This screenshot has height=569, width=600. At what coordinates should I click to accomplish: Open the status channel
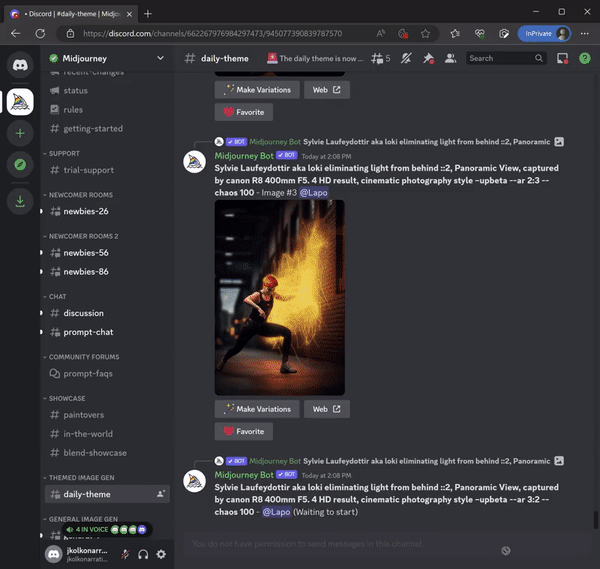click(x=107, y=91)
